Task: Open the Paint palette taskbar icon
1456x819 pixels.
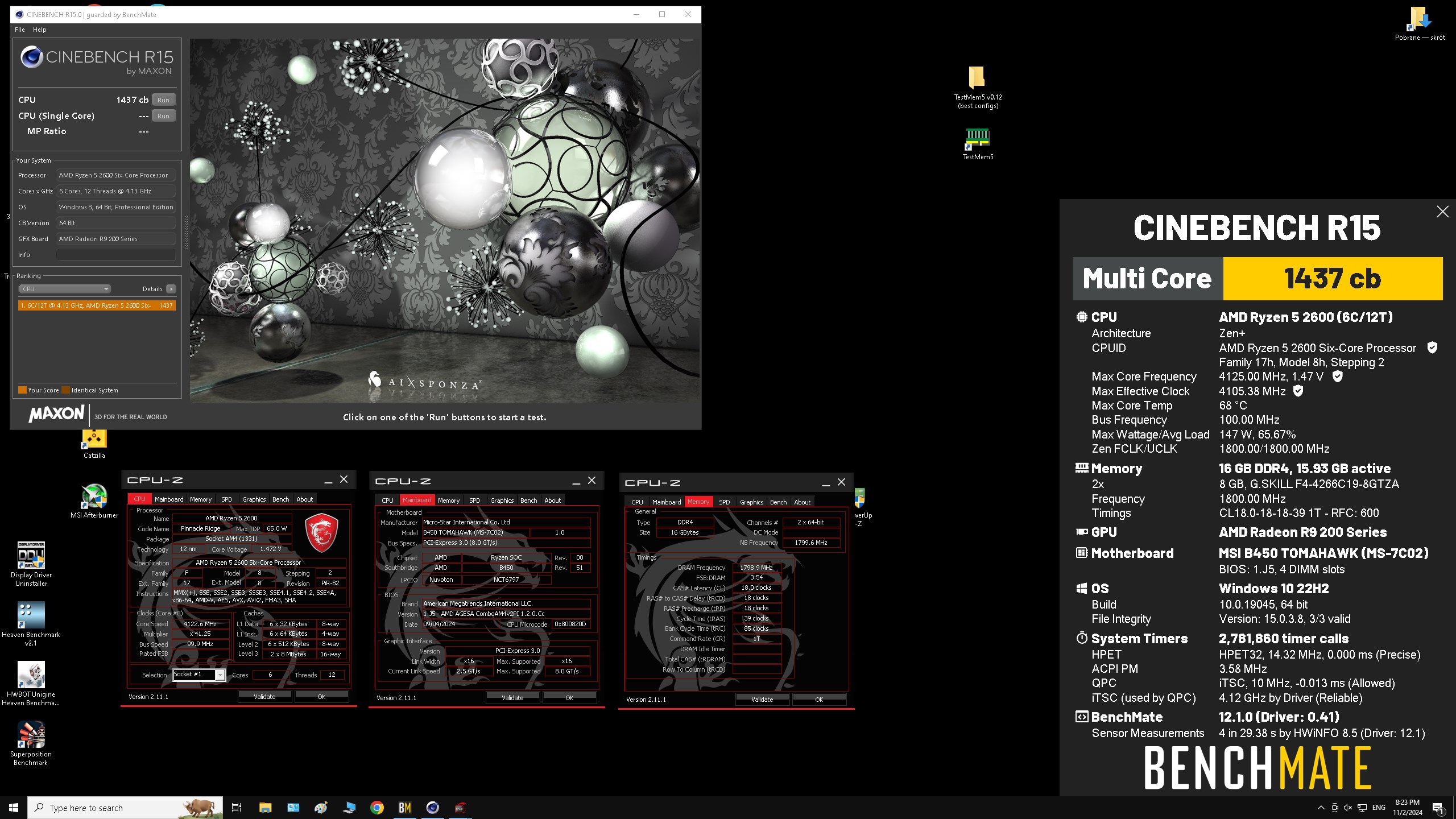Action: (321, 808)
